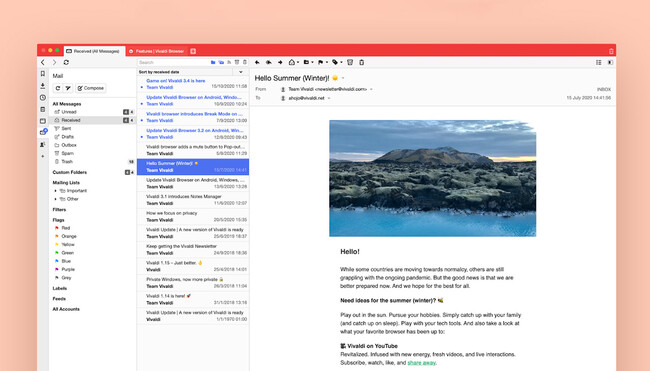Reply to the message

pyautogui.click(x=257, y=62)
